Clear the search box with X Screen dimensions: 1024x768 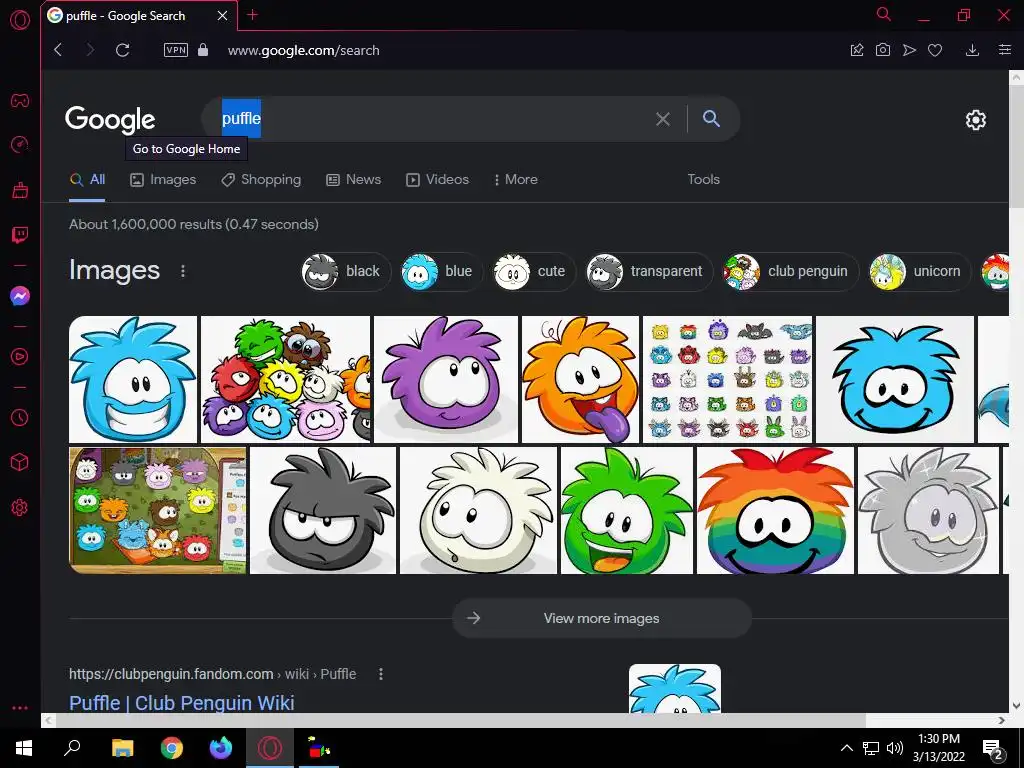point(662,119)
